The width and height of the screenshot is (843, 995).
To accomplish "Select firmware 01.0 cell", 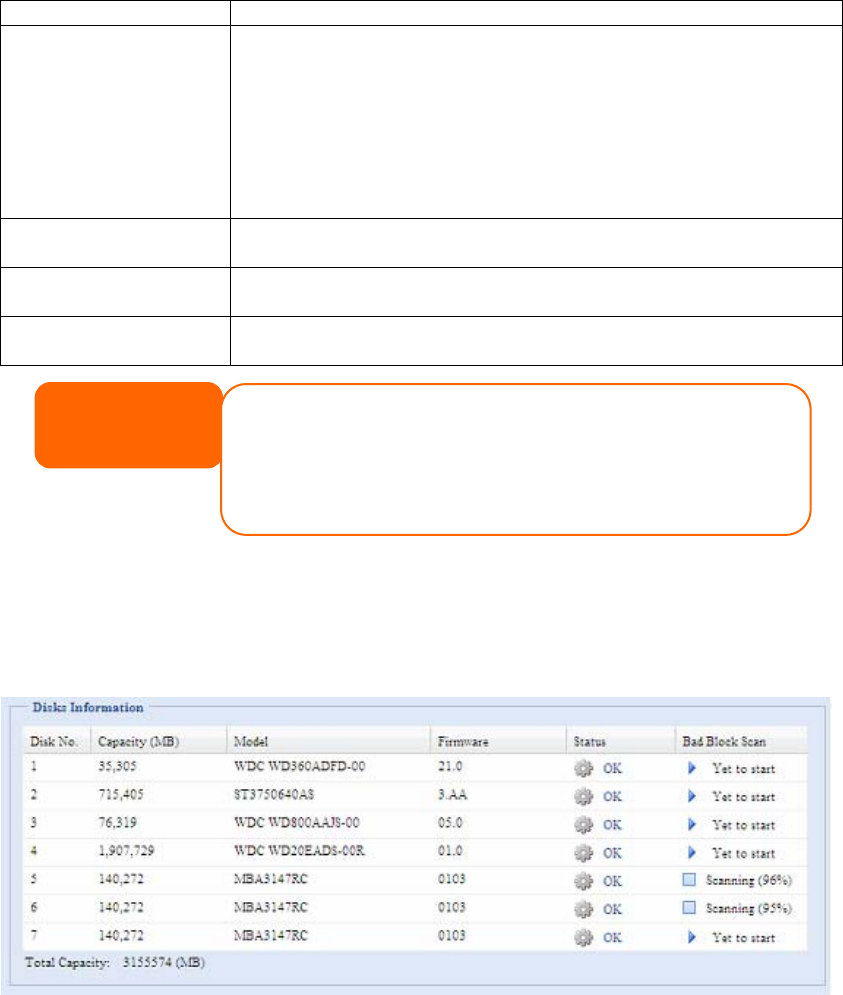I will point(450,850).
